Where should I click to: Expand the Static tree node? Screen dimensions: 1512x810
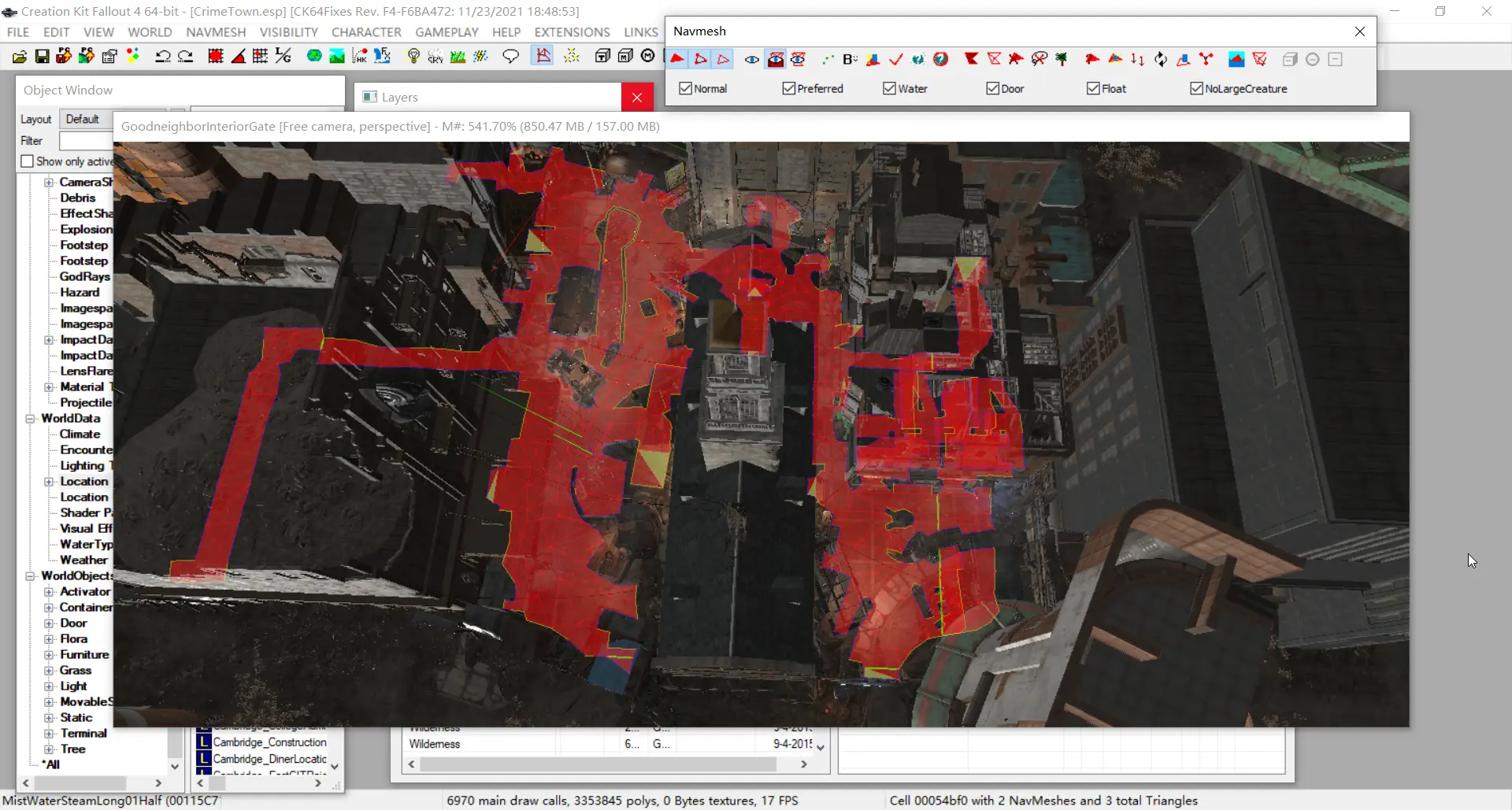pyautogui.click(x=49, y=718)
